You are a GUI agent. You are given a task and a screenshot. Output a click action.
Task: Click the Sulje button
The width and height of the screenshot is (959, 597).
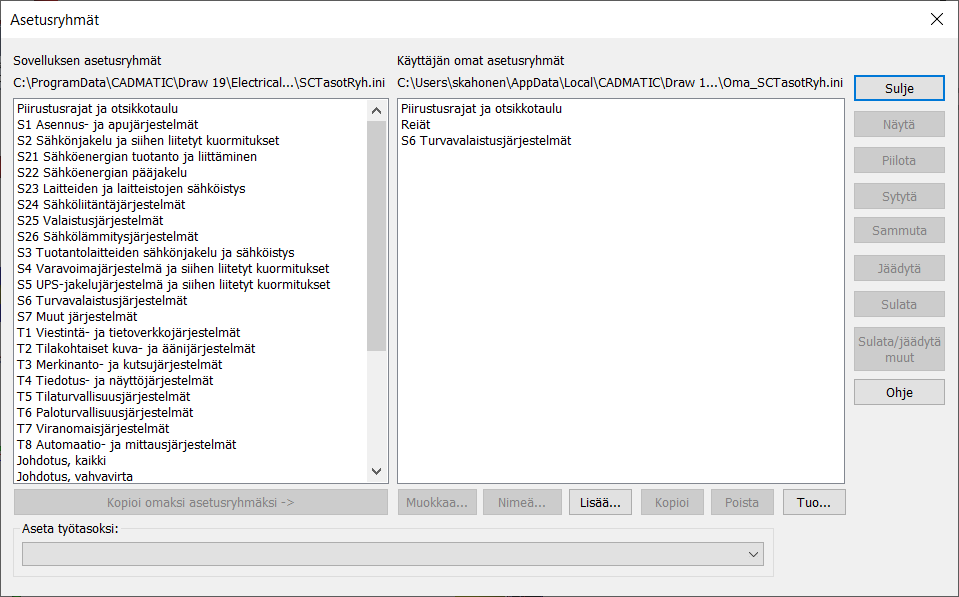[899, 88]
